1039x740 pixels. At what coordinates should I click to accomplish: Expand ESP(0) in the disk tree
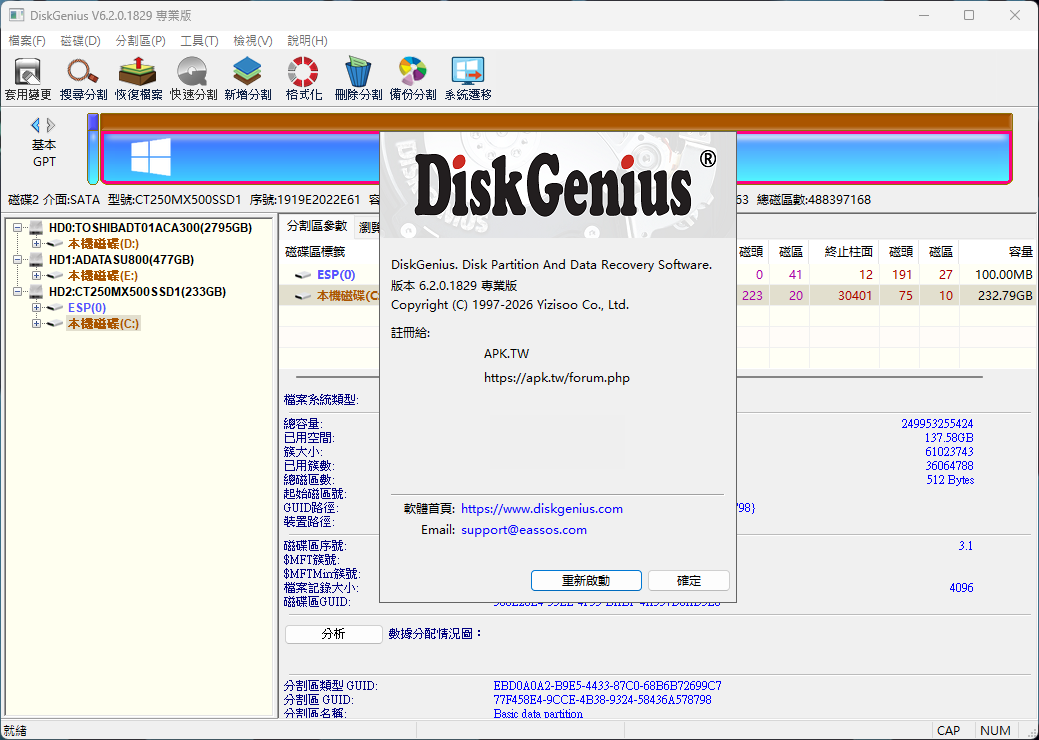(36, 307)
